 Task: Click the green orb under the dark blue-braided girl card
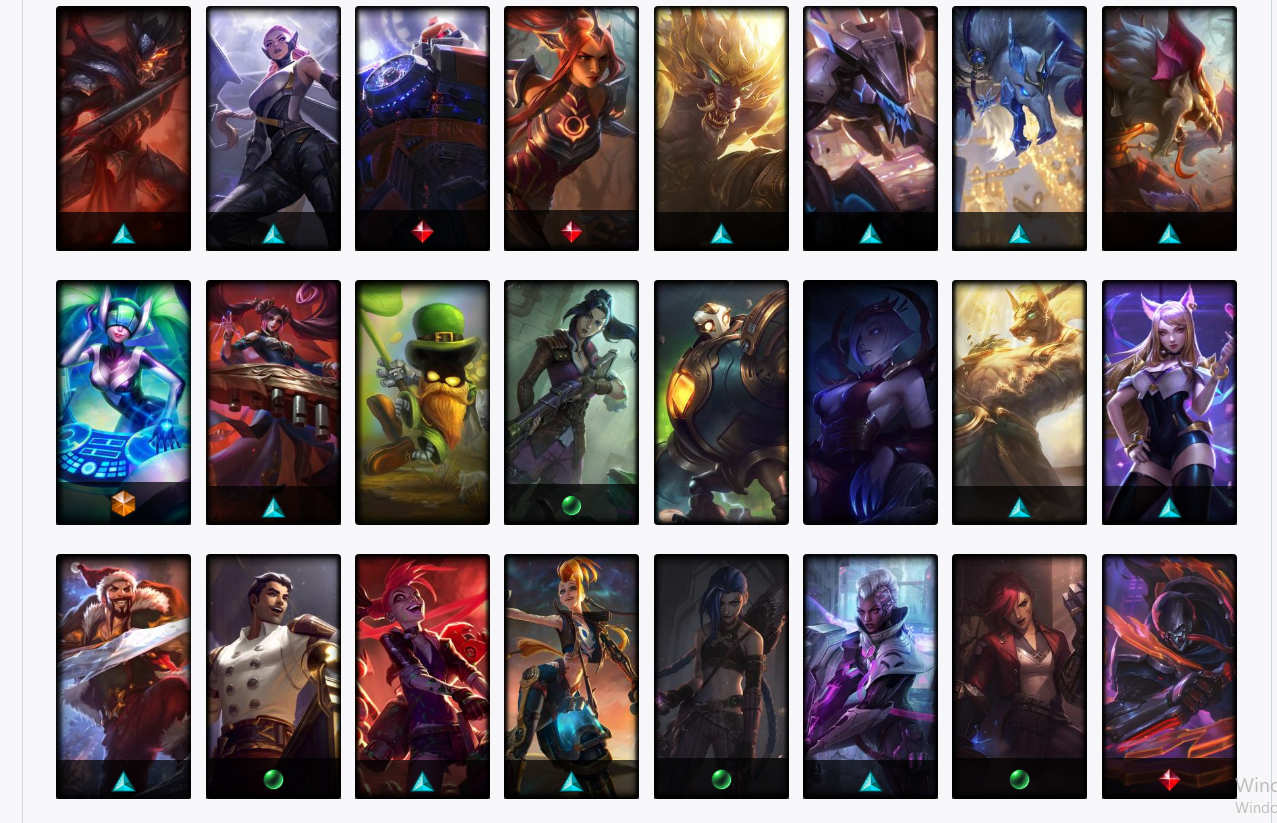pos(721,780)
